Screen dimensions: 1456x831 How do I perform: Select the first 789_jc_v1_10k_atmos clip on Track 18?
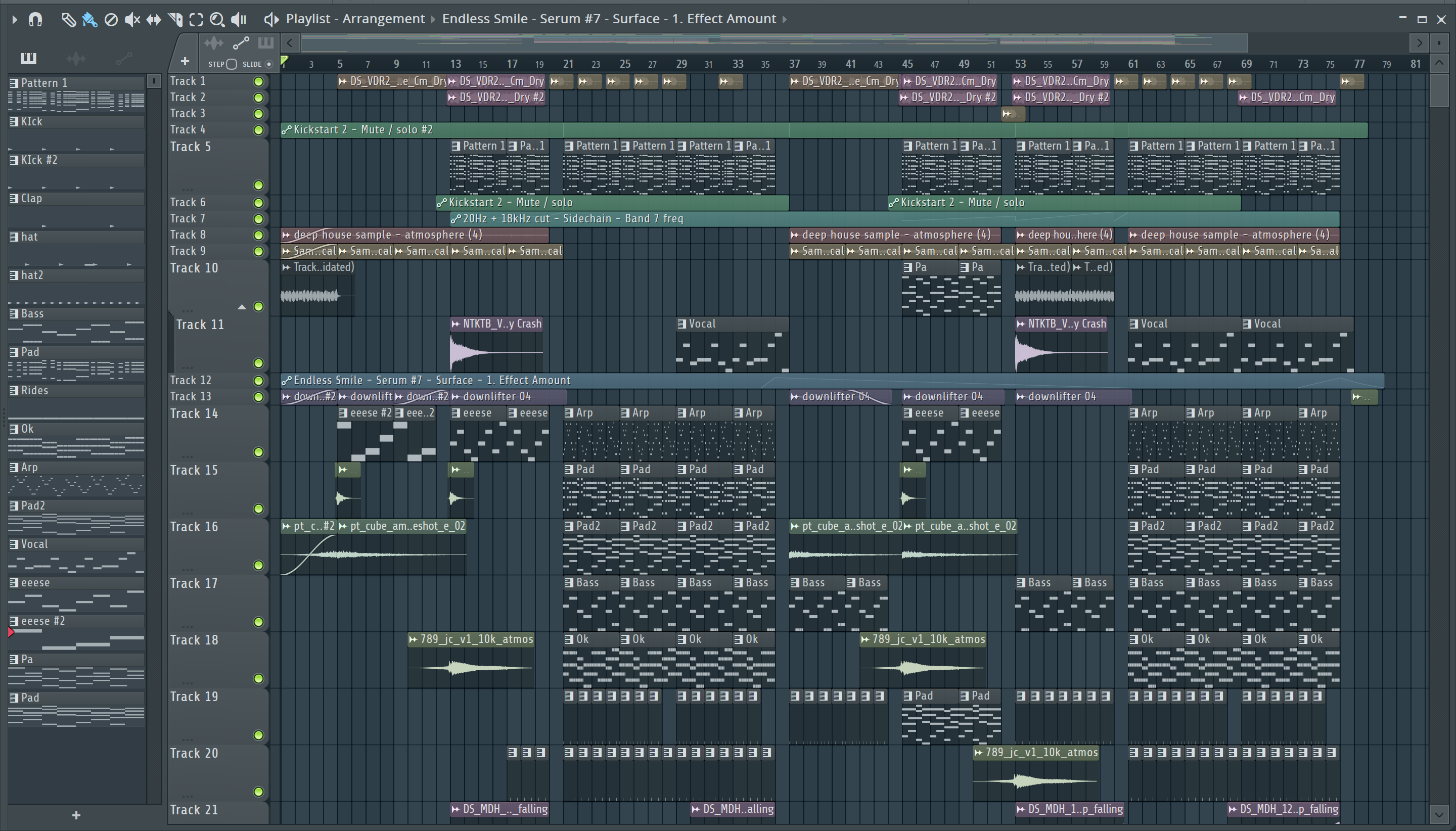tap(471, 660)
